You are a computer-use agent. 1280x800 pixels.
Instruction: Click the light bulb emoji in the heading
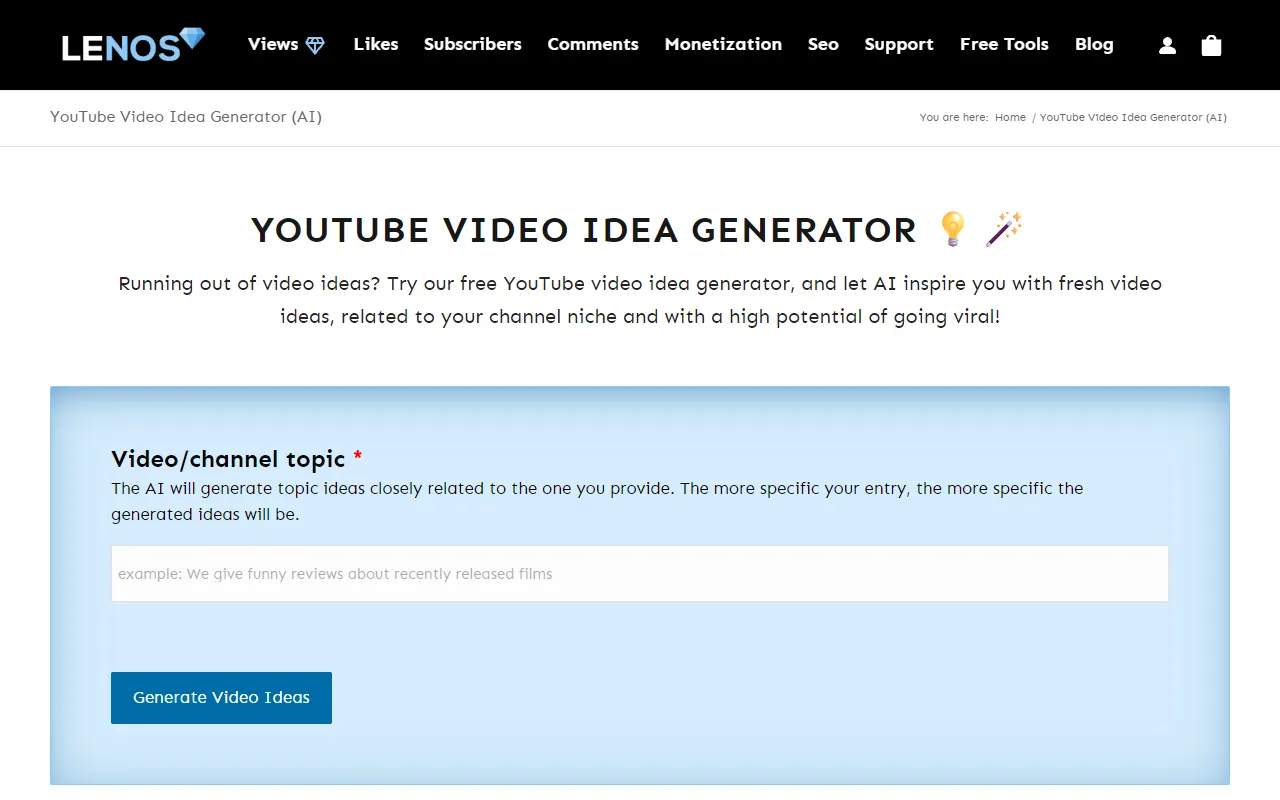coord(953,229)
